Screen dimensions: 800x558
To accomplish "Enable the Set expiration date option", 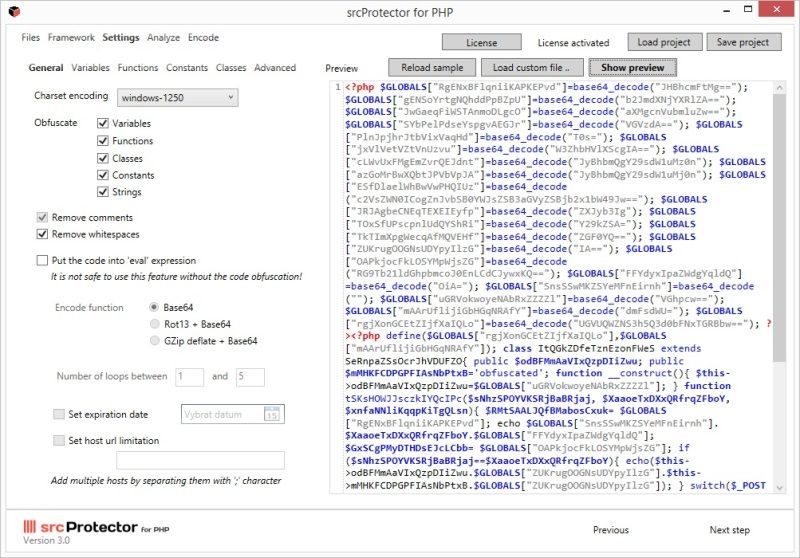I will coord(58,414).
